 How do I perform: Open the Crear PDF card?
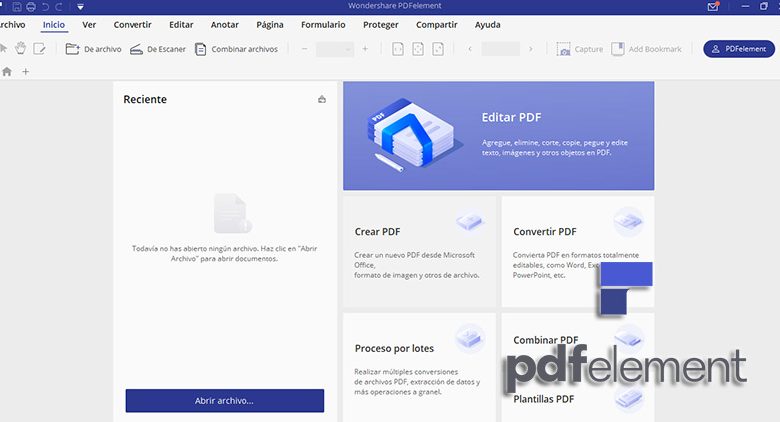point(419,252)
